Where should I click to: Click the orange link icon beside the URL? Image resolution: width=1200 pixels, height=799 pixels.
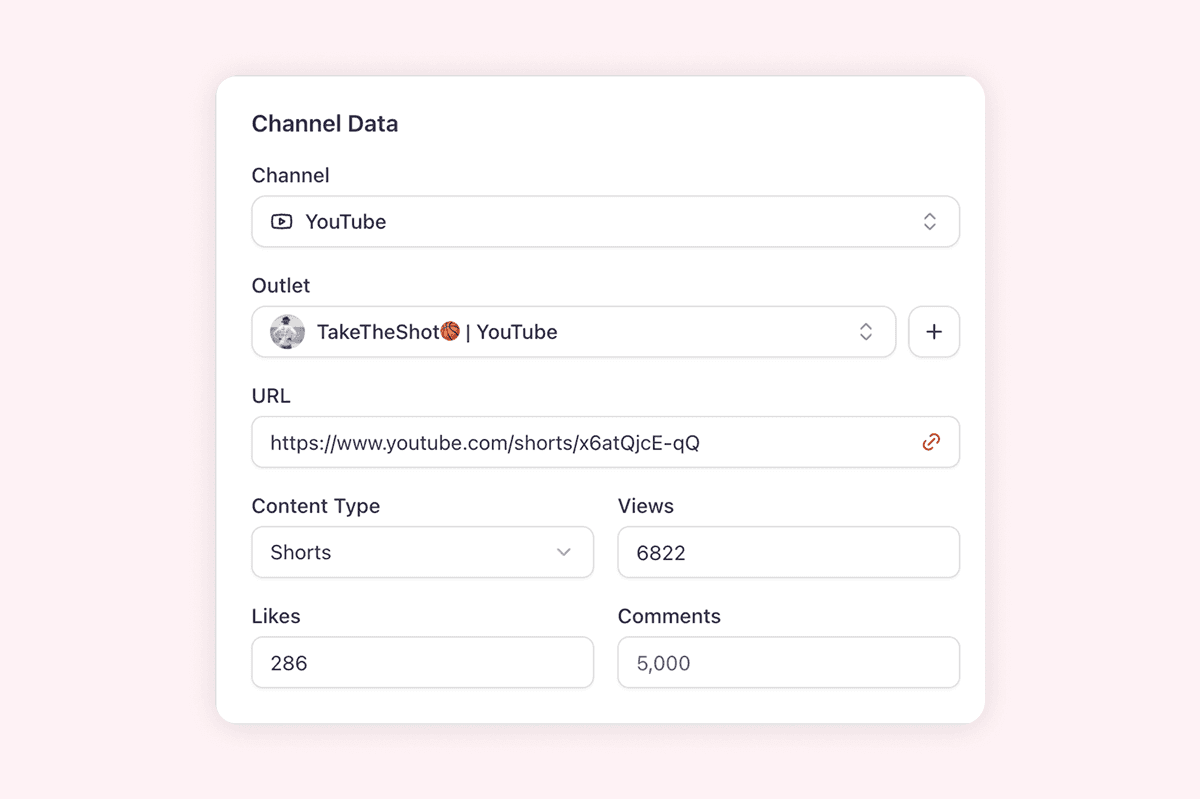931,441
